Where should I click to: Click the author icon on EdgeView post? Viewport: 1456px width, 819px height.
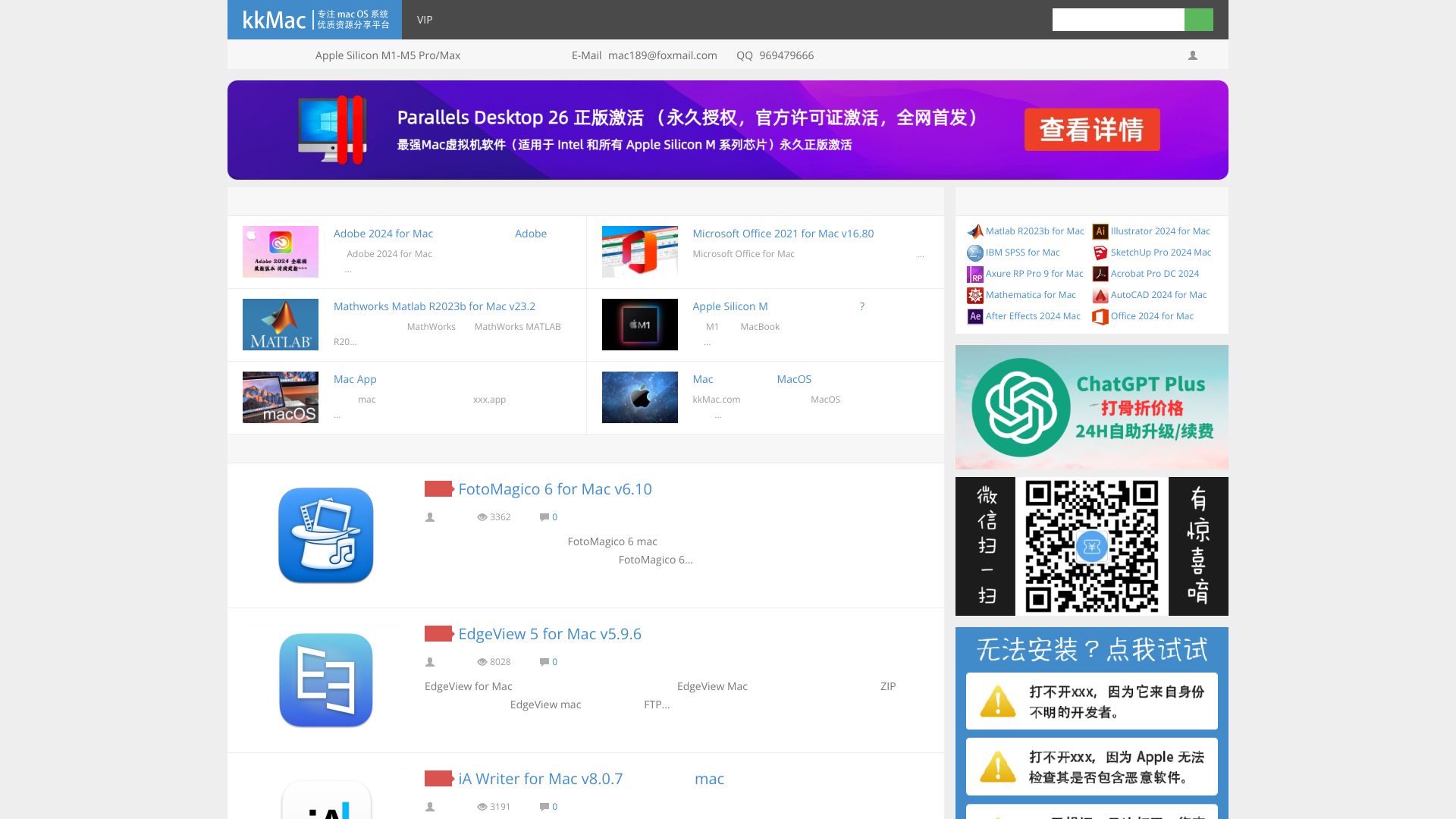click(430, 662)
